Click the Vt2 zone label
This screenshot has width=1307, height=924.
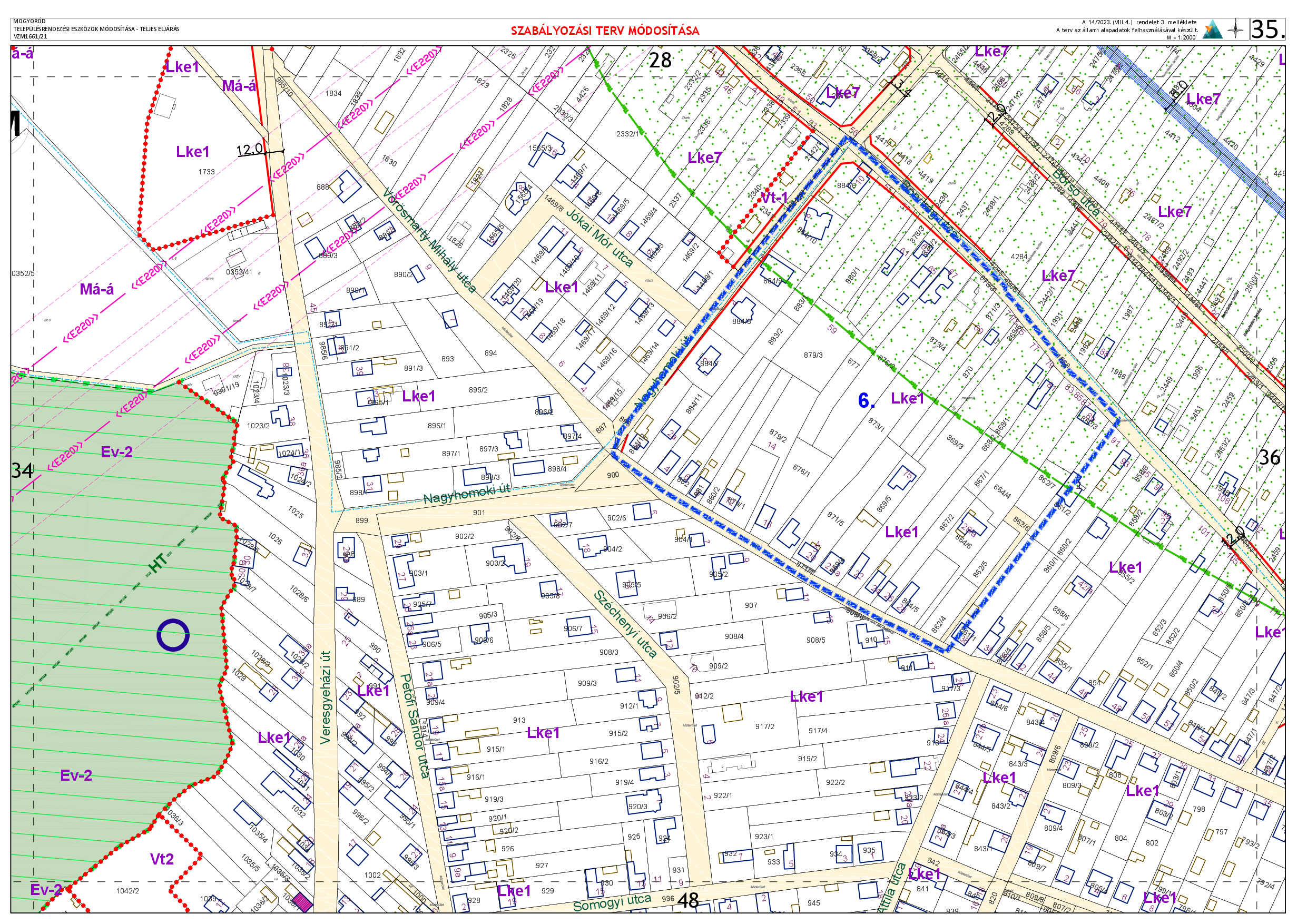[162, 859]
